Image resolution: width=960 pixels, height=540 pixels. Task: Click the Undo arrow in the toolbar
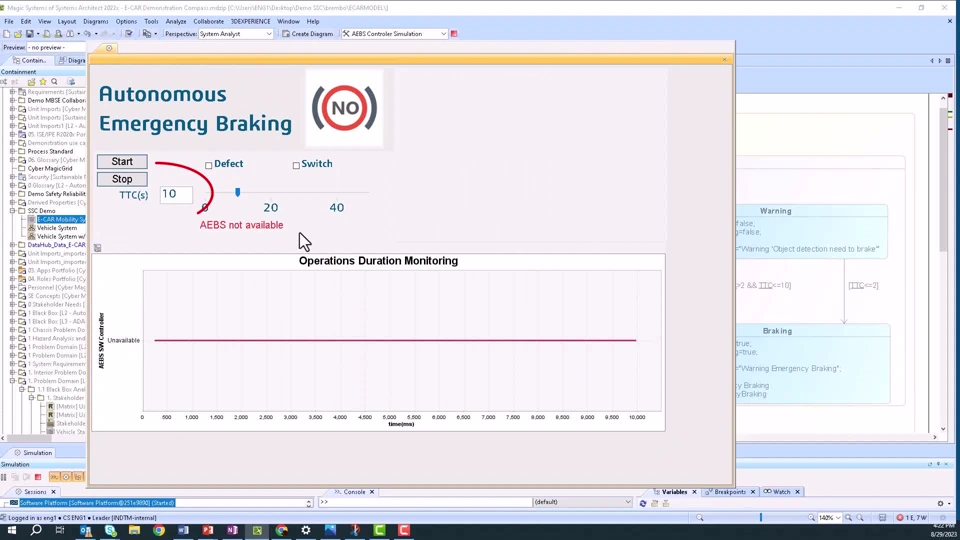pyautogui.click(x=87, y=34)
